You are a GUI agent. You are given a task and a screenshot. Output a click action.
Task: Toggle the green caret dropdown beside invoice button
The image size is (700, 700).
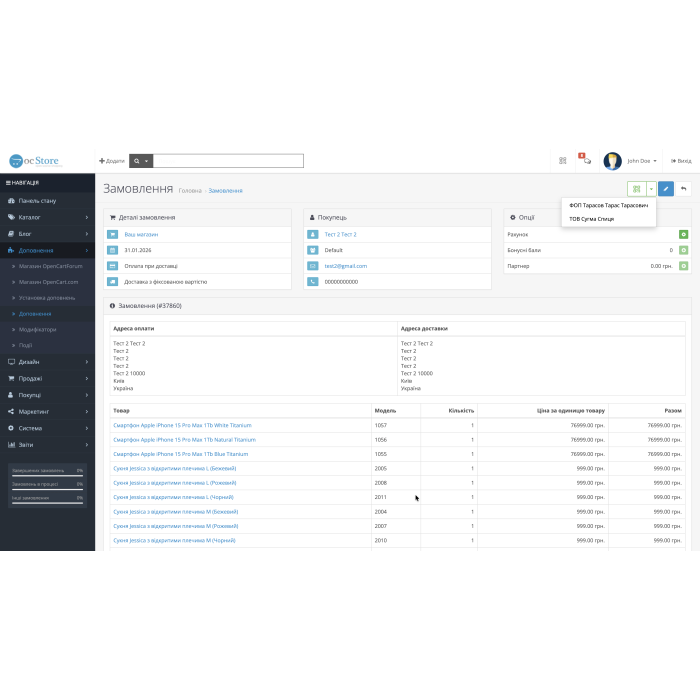[651, 189]
